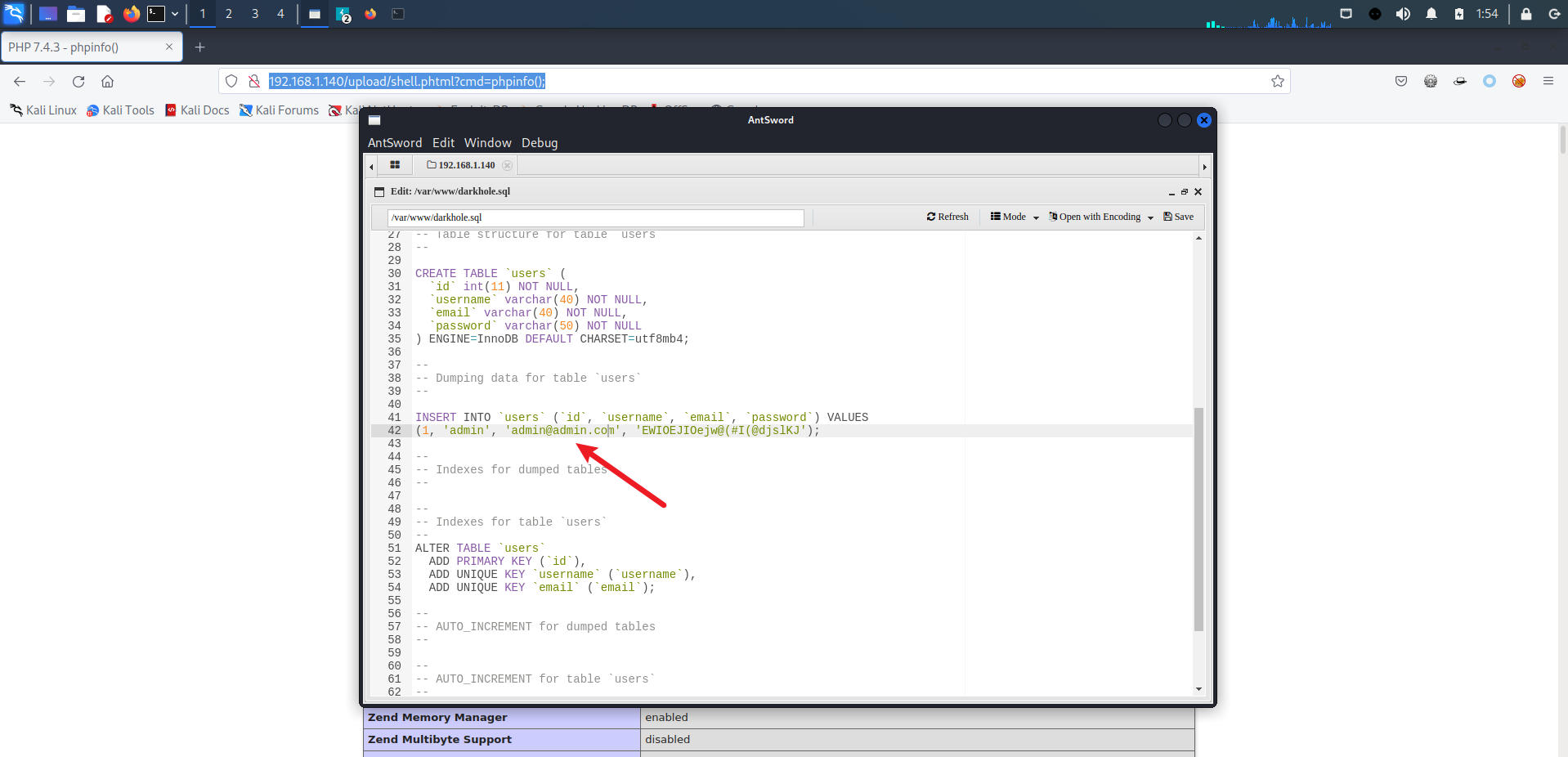Open the blue circle extension icon
The image size is (1568, 757).
(1490, 81)
